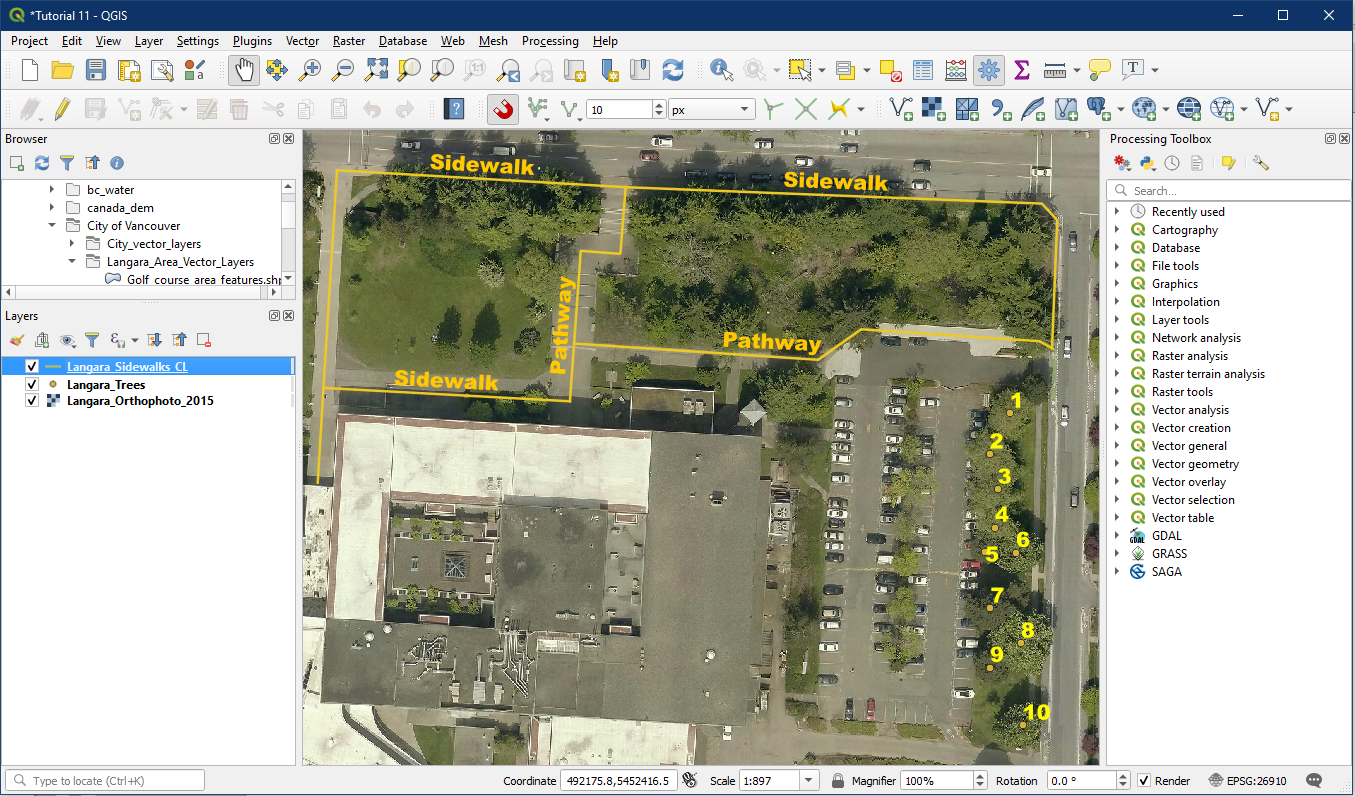The width and height of the screenshot is (1355, 796).
Task: Open the attribute table icon
Action: pyautogui.click(x=923, y=70)
